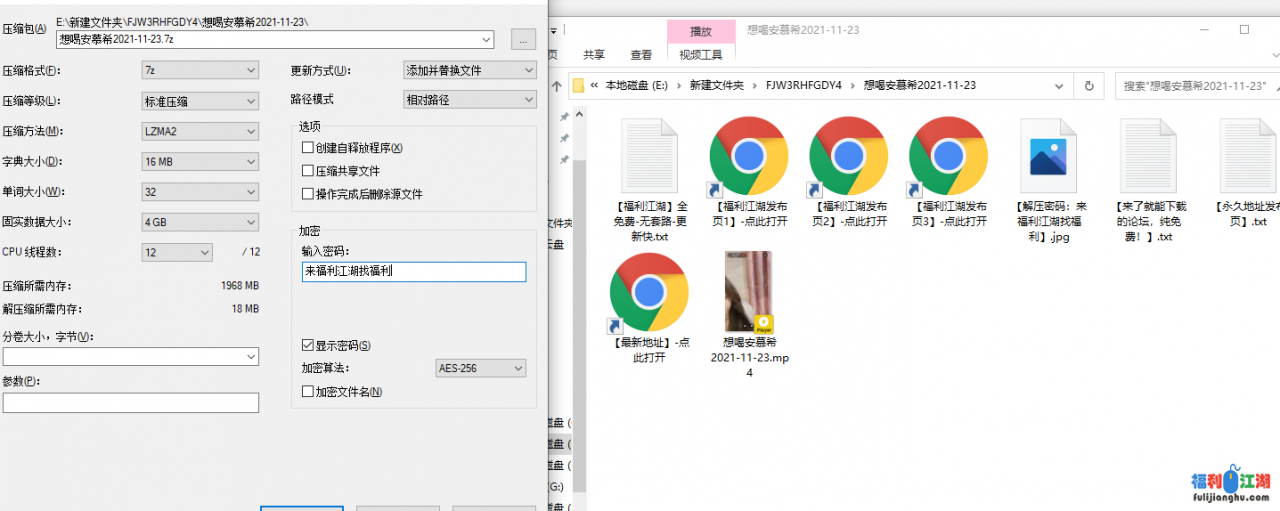This screenshot has width=1280, height=511.
Task: Select the 全免费-无套路 txt file icon
Action: (x=649, y=156)
